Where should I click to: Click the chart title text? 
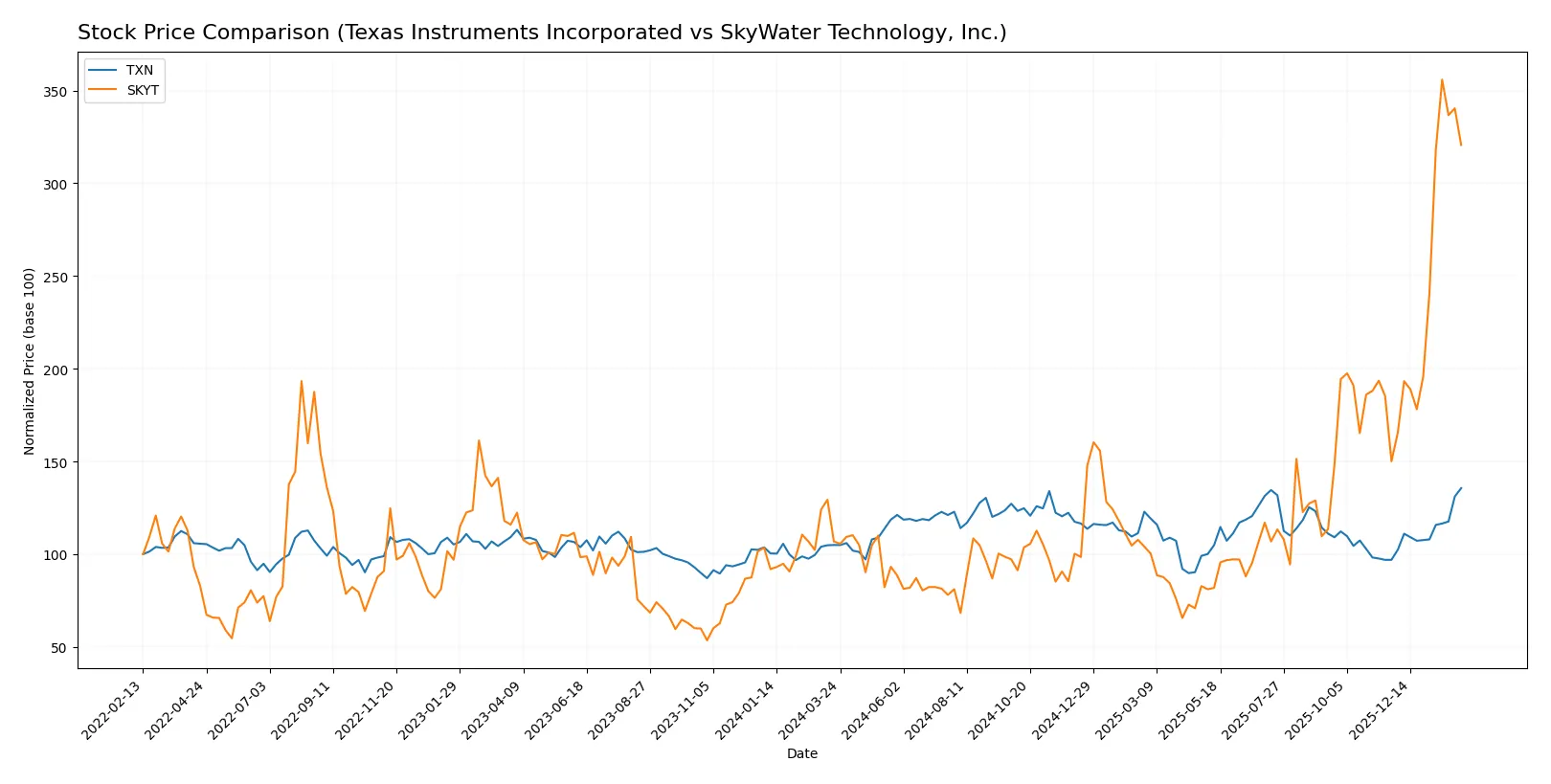pos(542,33)
